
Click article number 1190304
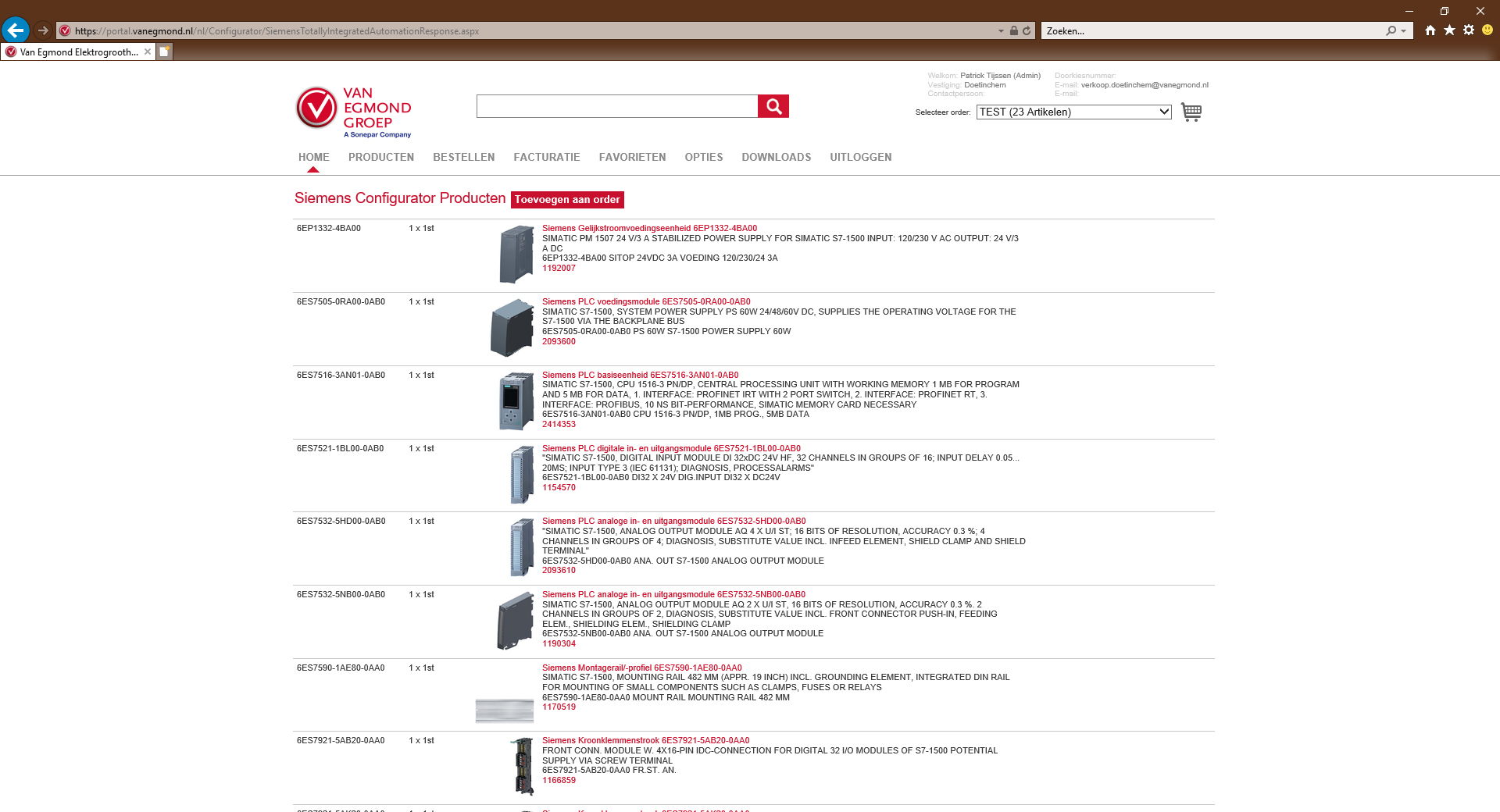click(559, 644)
